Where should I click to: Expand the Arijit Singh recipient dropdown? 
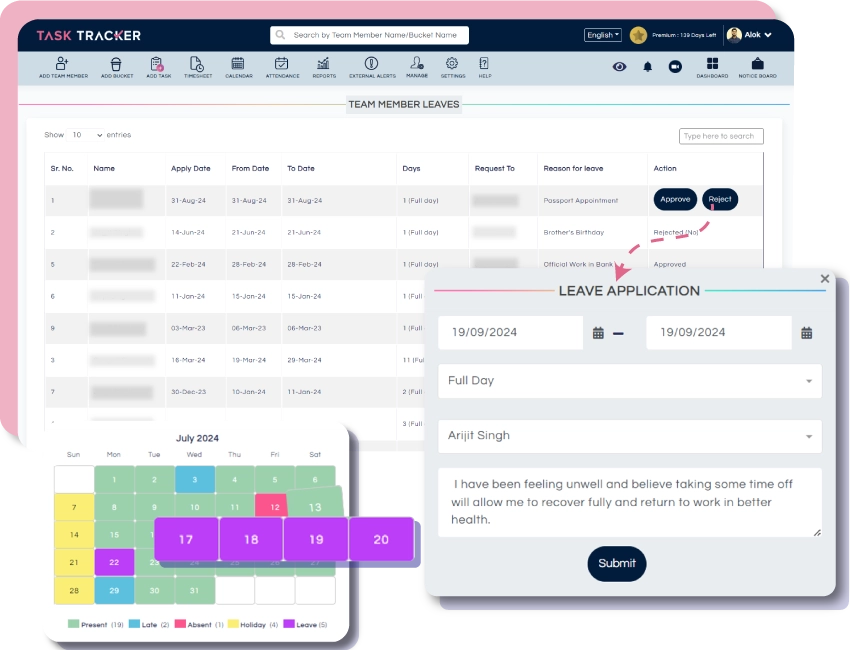pyautogui.click(x=629, y=436)
